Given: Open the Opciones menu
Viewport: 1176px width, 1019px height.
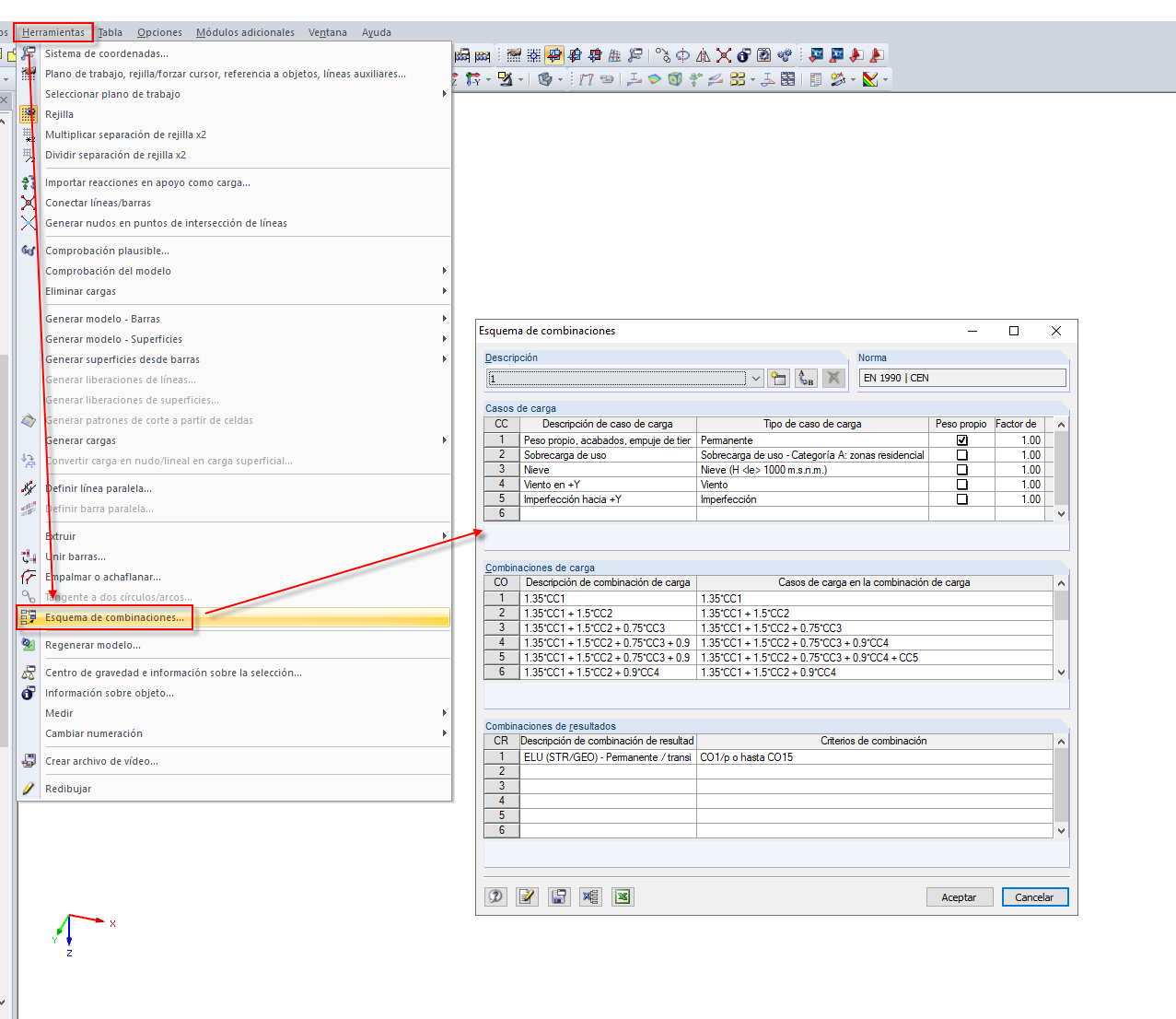Looking at the screenshot, I should [159, 32].
